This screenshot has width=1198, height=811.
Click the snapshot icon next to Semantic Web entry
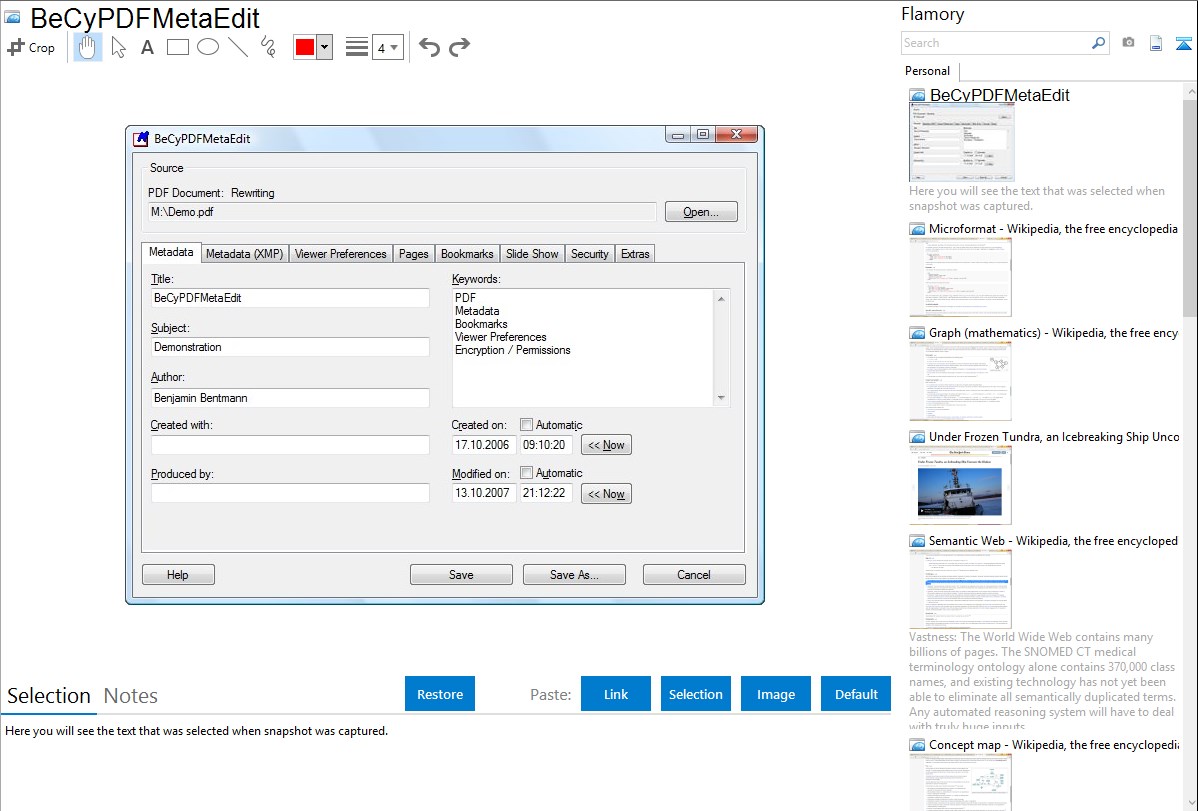tap(917, 541)
